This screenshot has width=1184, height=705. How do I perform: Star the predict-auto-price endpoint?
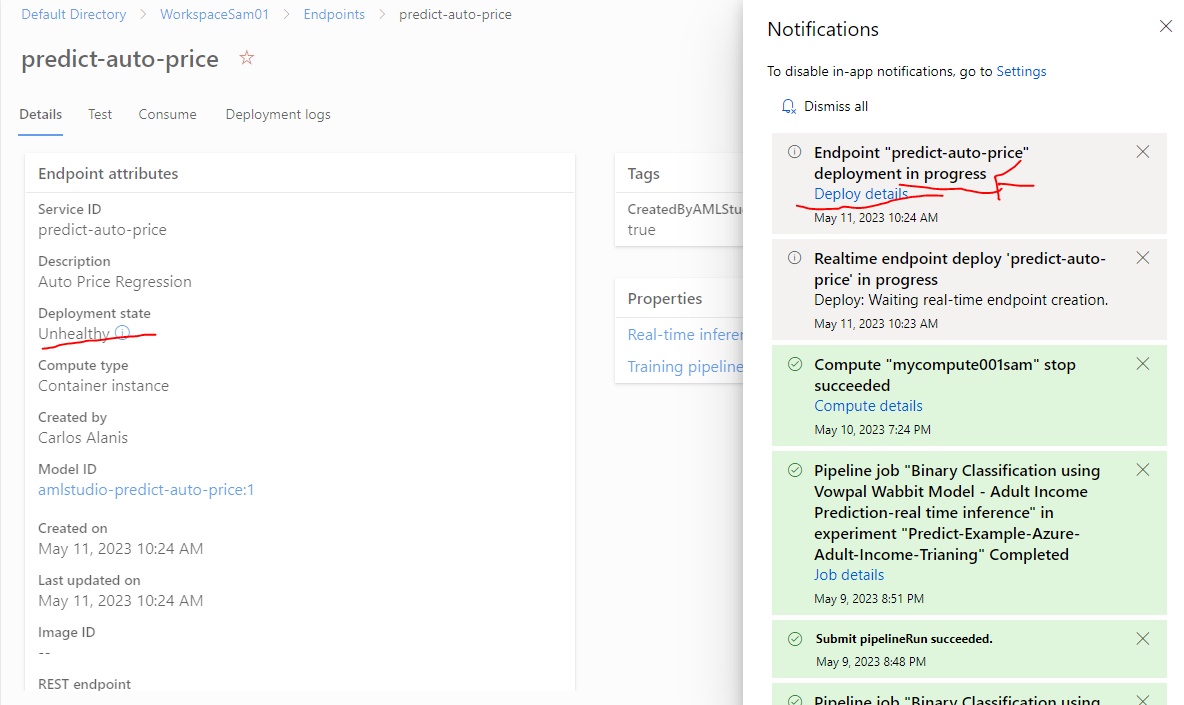click(246, 58)
